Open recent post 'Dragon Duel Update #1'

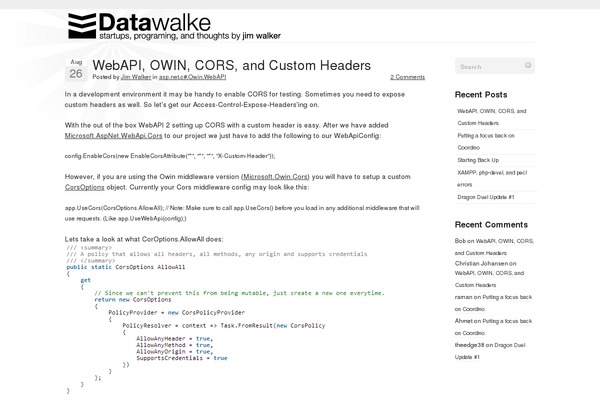coord(486,197)
